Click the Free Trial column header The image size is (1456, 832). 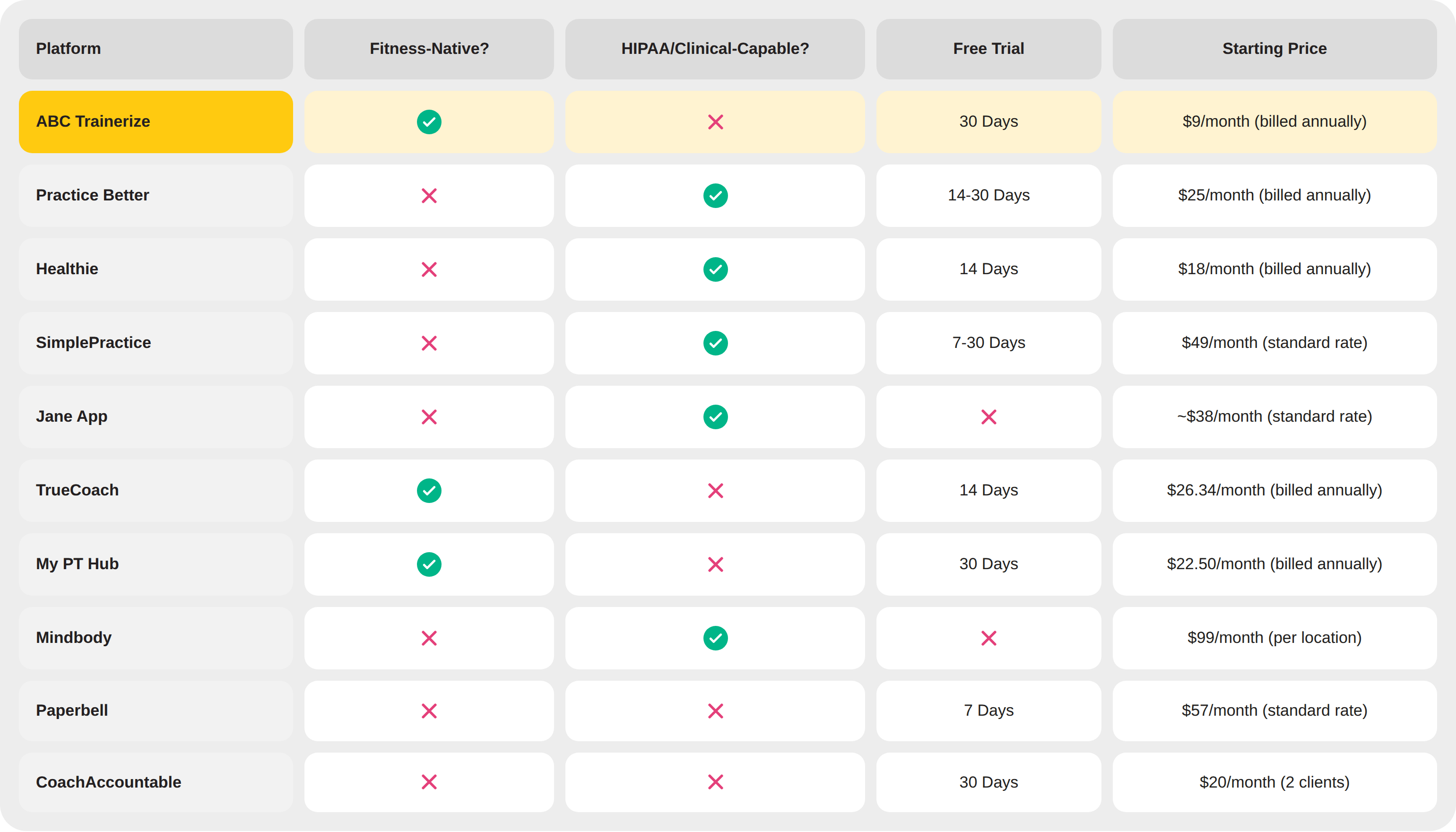click(988, 49)
